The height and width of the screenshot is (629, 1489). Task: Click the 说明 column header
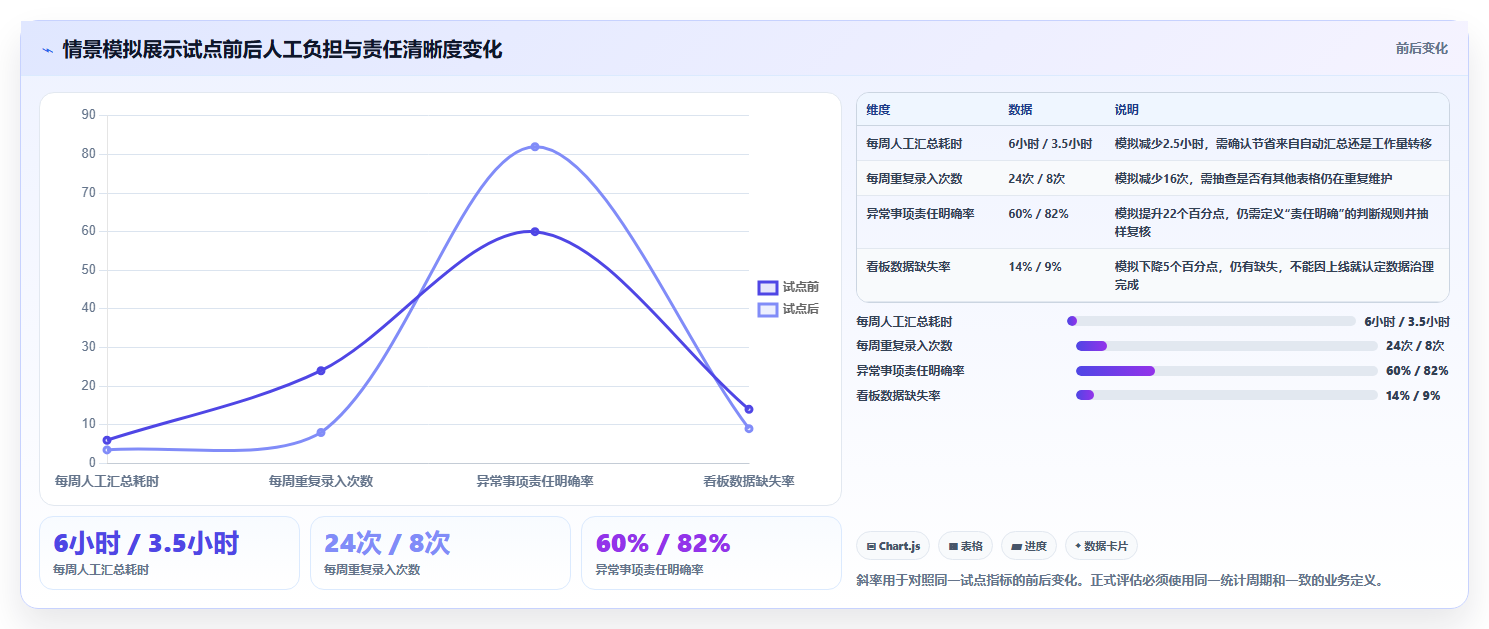click(1126, 110)
